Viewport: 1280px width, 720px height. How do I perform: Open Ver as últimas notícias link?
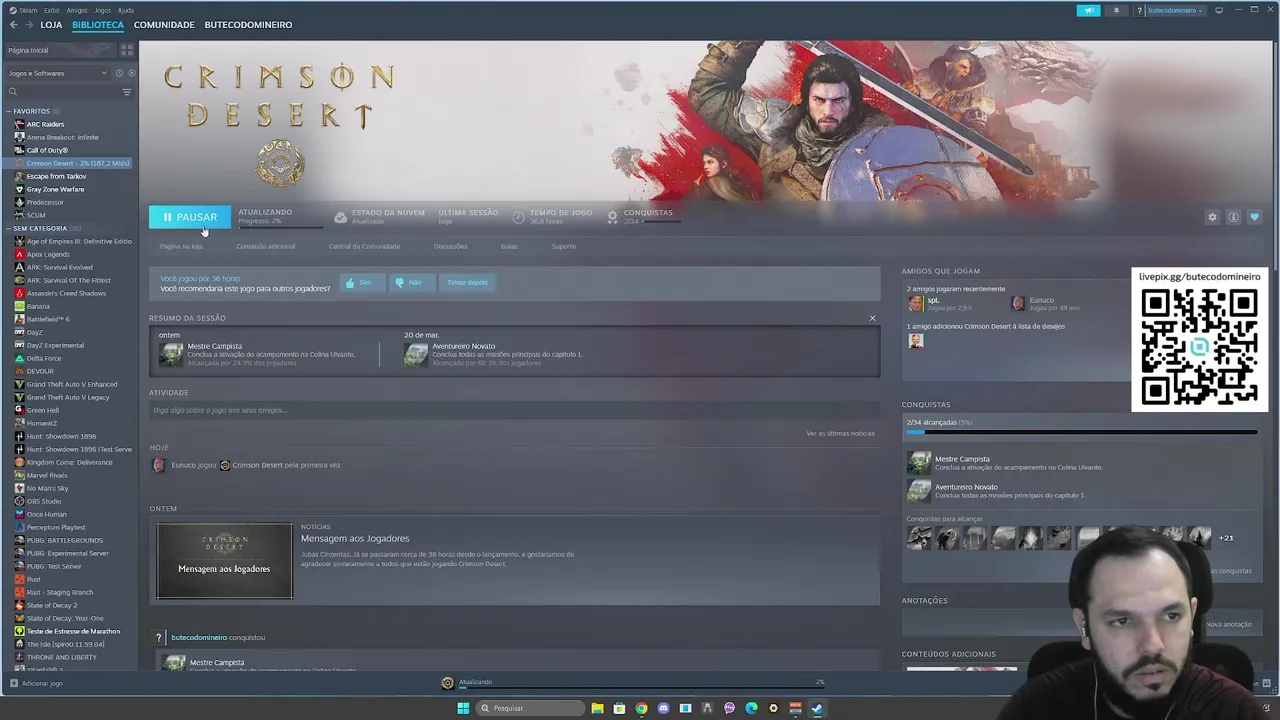840,433
